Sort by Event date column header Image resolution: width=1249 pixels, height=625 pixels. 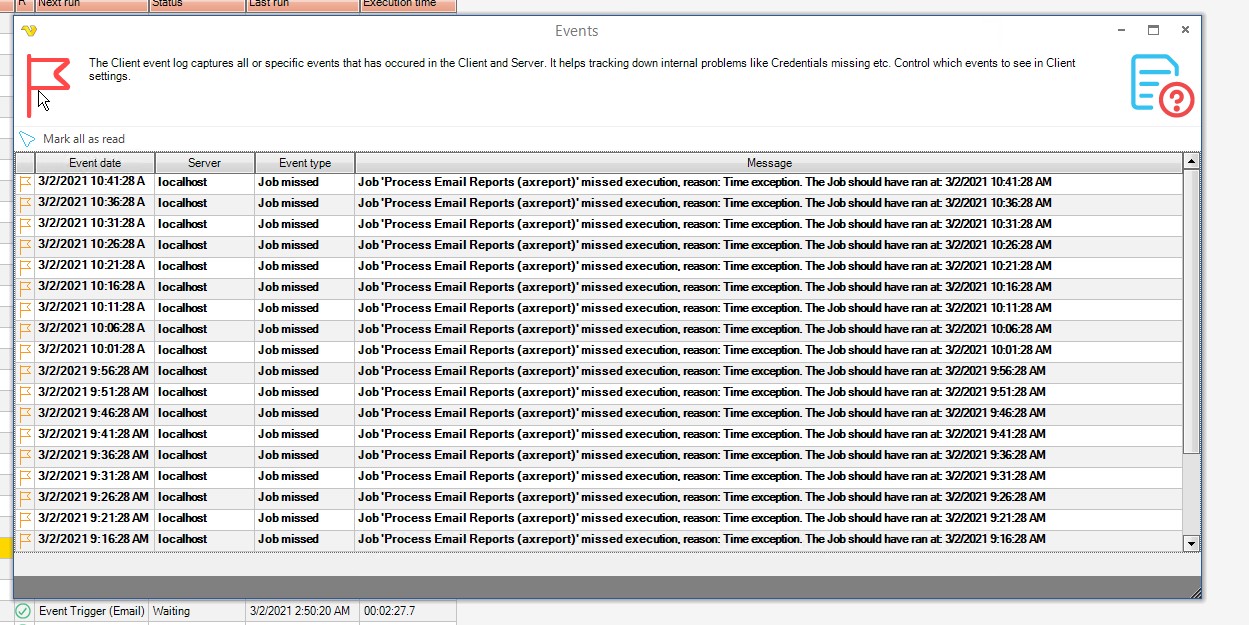coord(95,163)
